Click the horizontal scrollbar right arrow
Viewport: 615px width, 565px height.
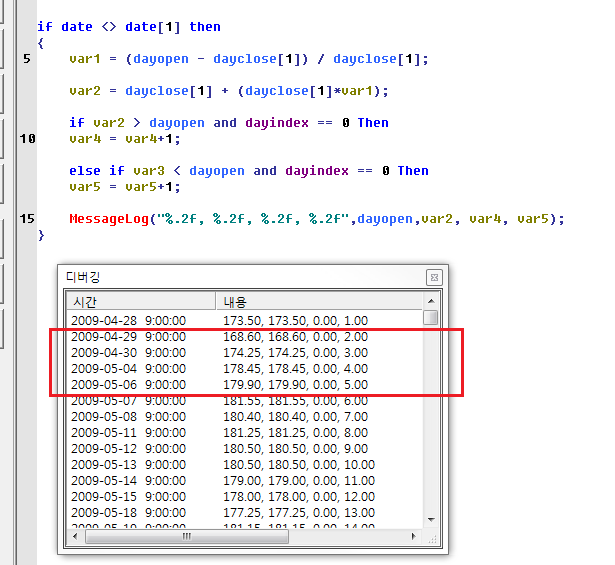point(415,537)
